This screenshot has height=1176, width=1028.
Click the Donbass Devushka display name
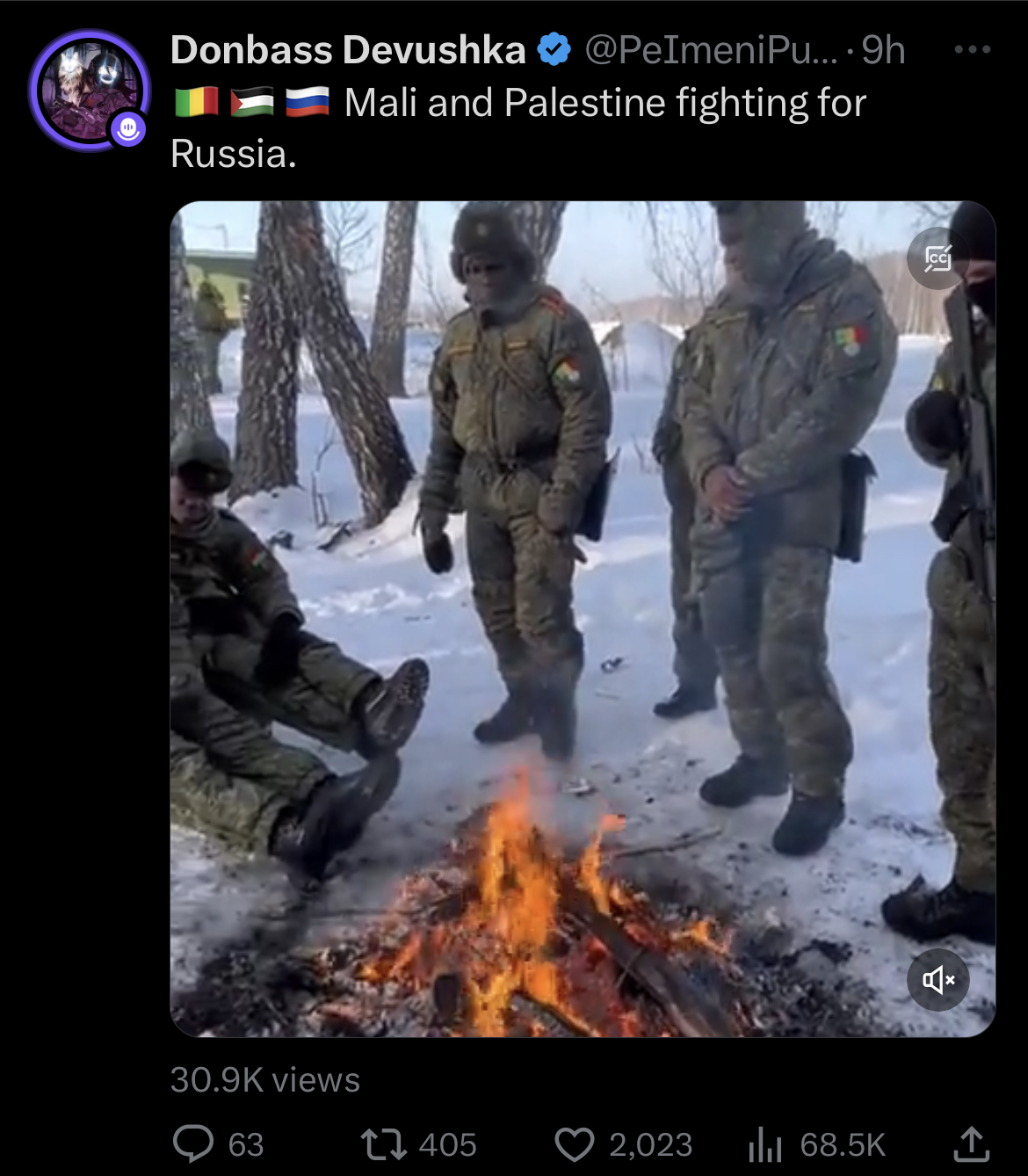(x=348, y=50)
